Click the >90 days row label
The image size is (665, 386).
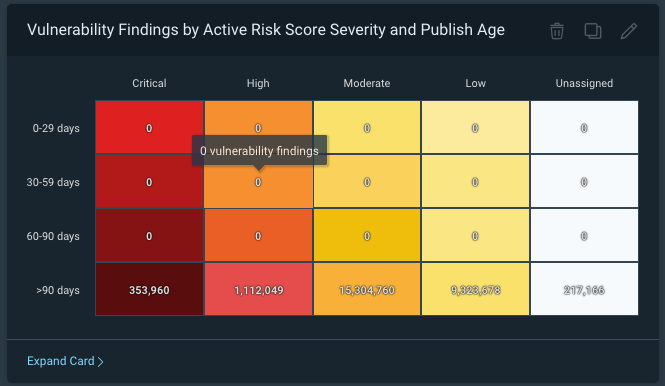point(58,290)
